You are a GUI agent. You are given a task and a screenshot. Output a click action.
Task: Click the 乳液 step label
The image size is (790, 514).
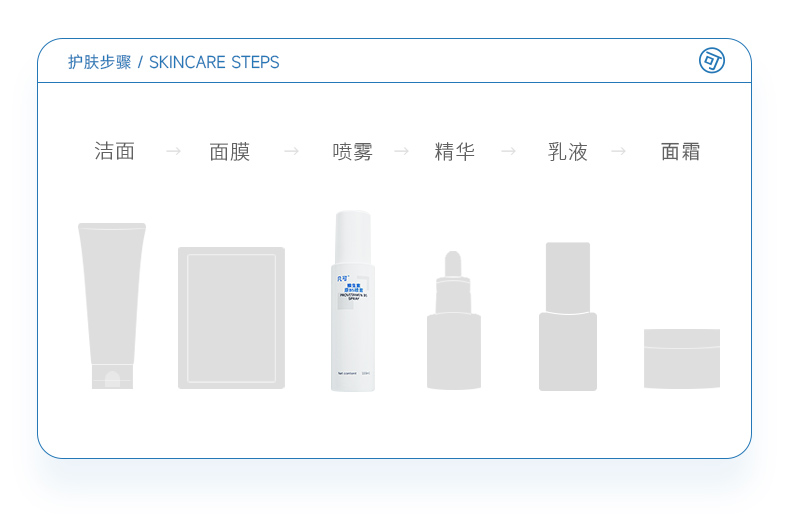click(x=568, y=152)
